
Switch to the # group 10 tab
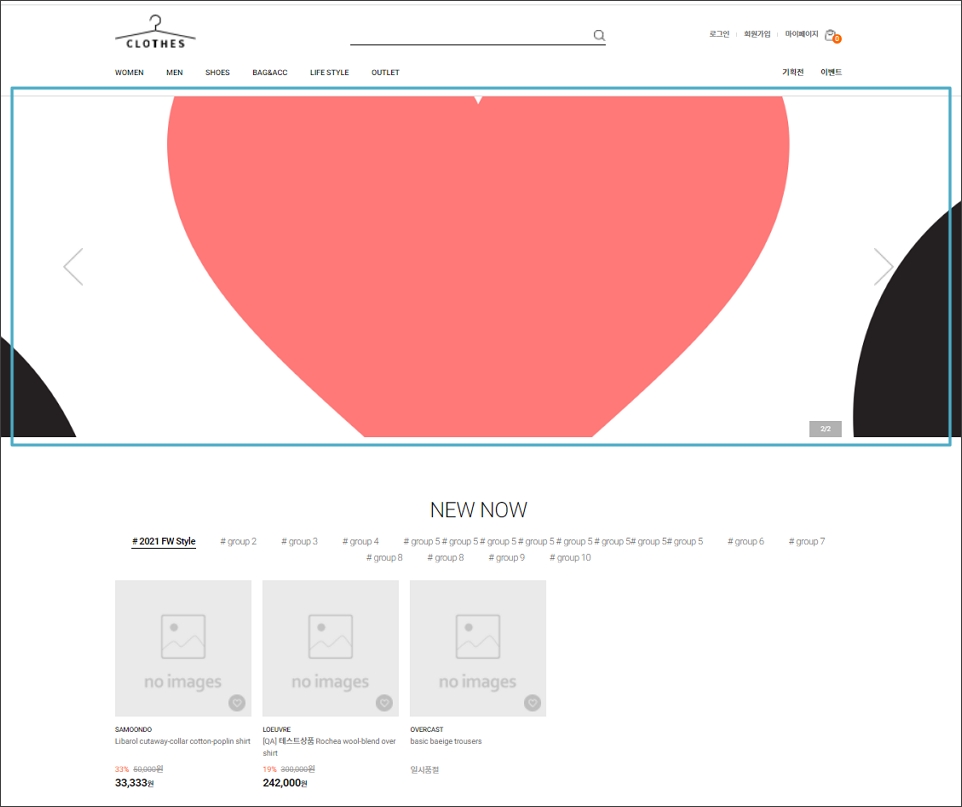(570, 558)
